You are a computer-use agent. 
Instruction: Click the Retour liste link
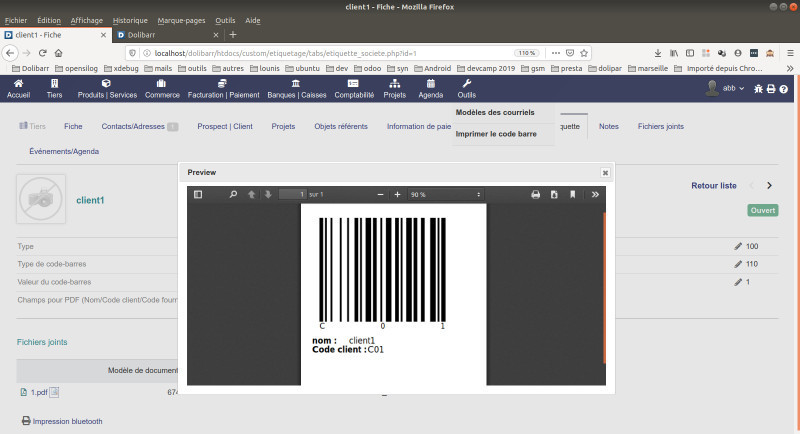click(714, 185)
